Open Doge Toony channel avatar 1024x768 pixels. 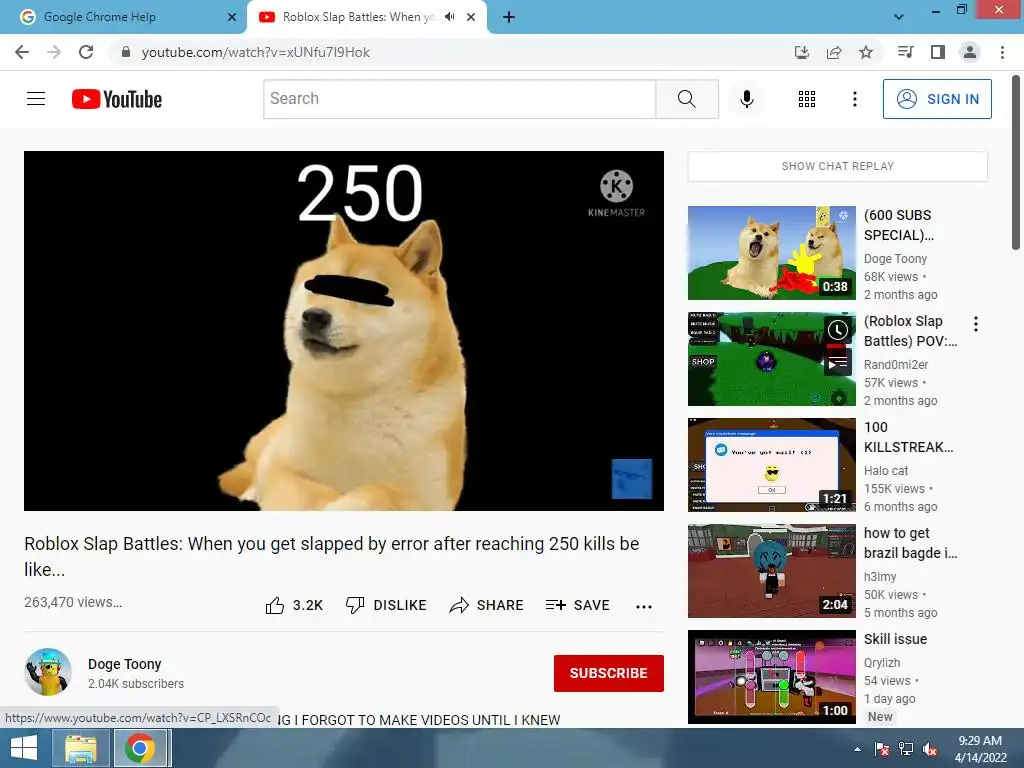(x=48, y=671)
